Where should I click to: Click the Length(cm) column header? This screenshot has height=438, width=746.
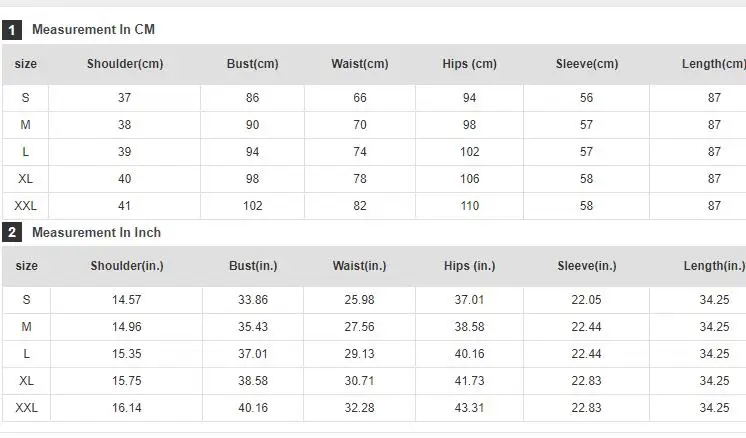tap(713, 64)
